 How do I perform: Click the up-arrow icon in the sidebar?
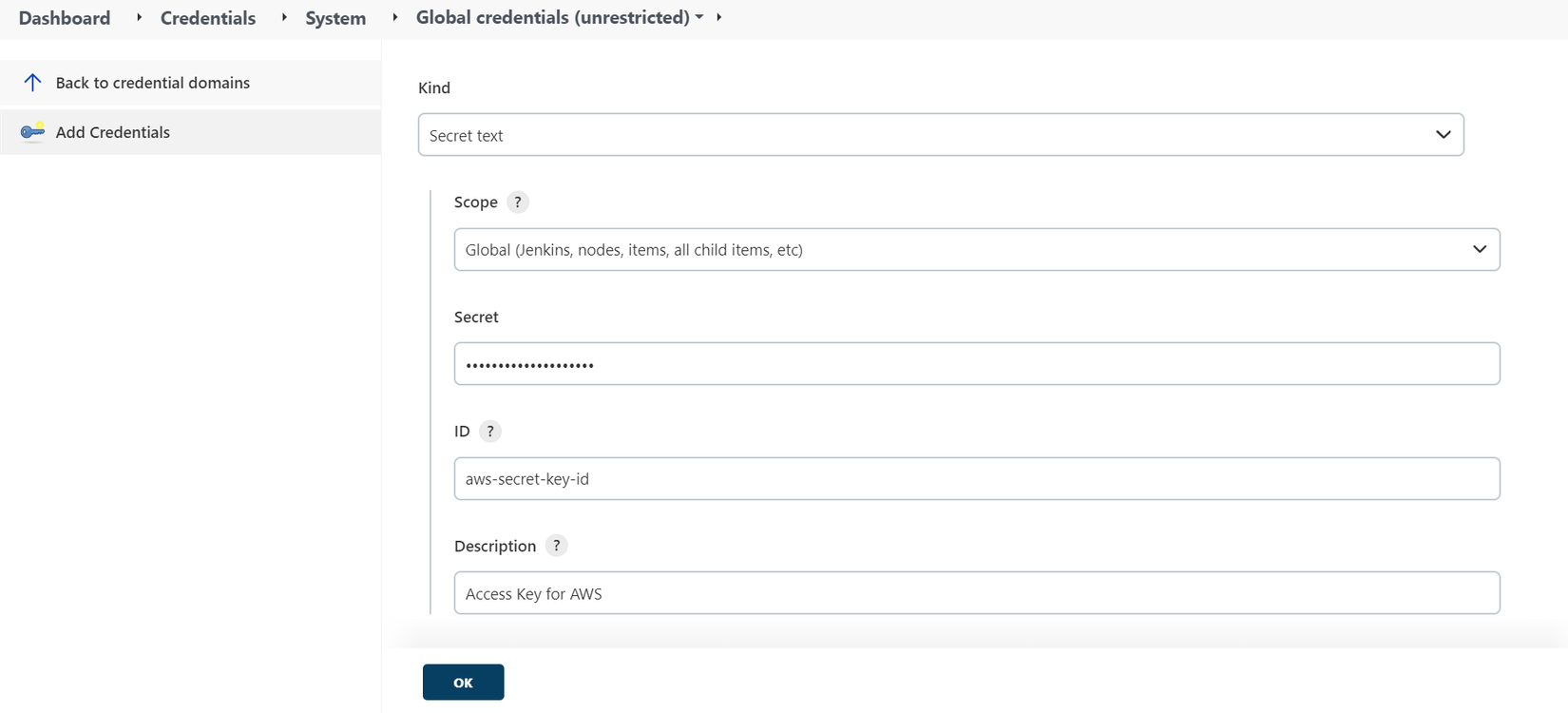32,83
